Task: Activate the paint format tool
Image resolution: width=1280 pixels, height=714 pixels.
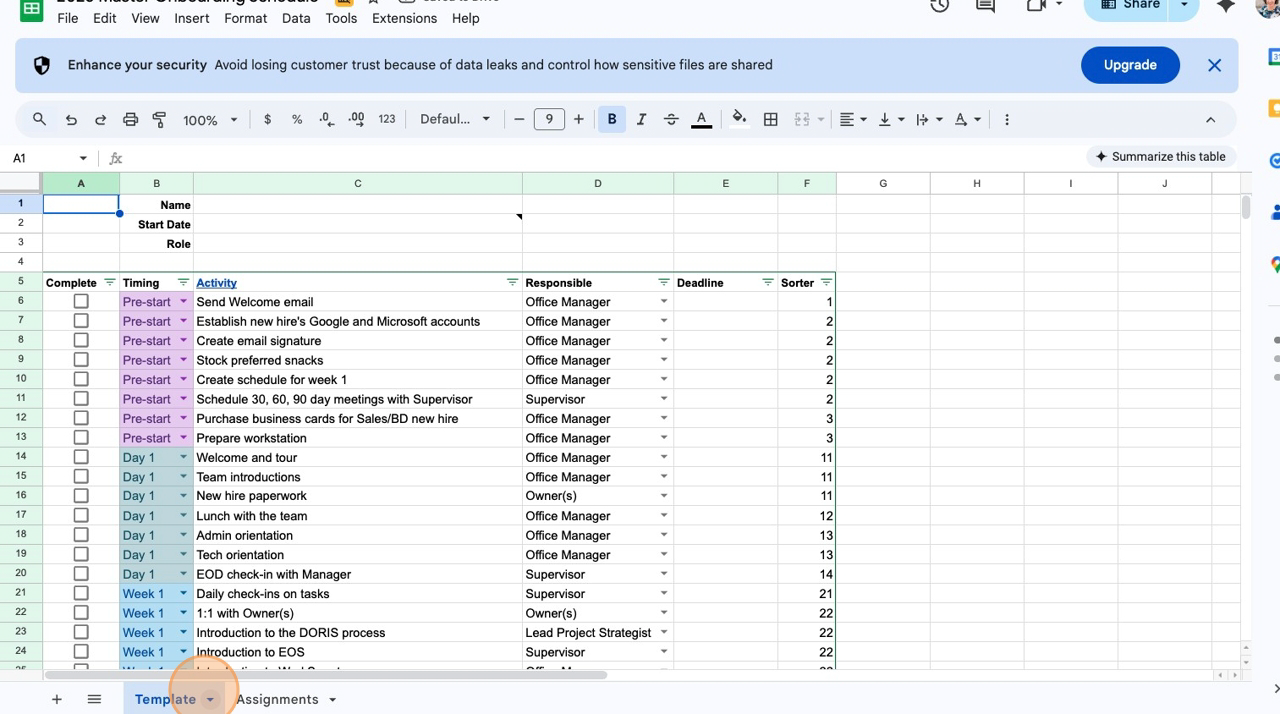Action: (159, 119)
